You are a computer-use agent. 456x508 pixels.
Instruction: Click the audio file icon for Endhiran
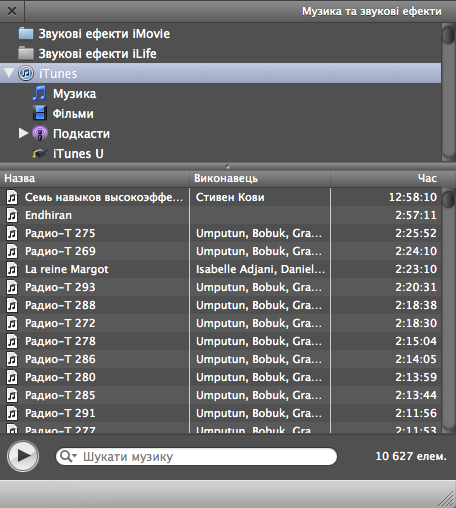[x=12, y=215]
